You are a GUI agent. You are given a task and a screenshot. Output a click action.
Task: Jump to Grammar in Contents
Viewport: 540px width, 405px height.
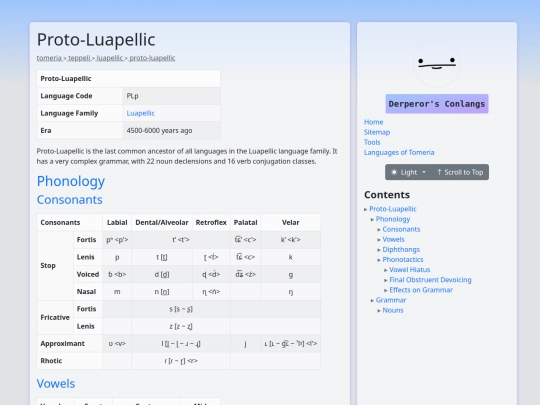tap(391, 300)
